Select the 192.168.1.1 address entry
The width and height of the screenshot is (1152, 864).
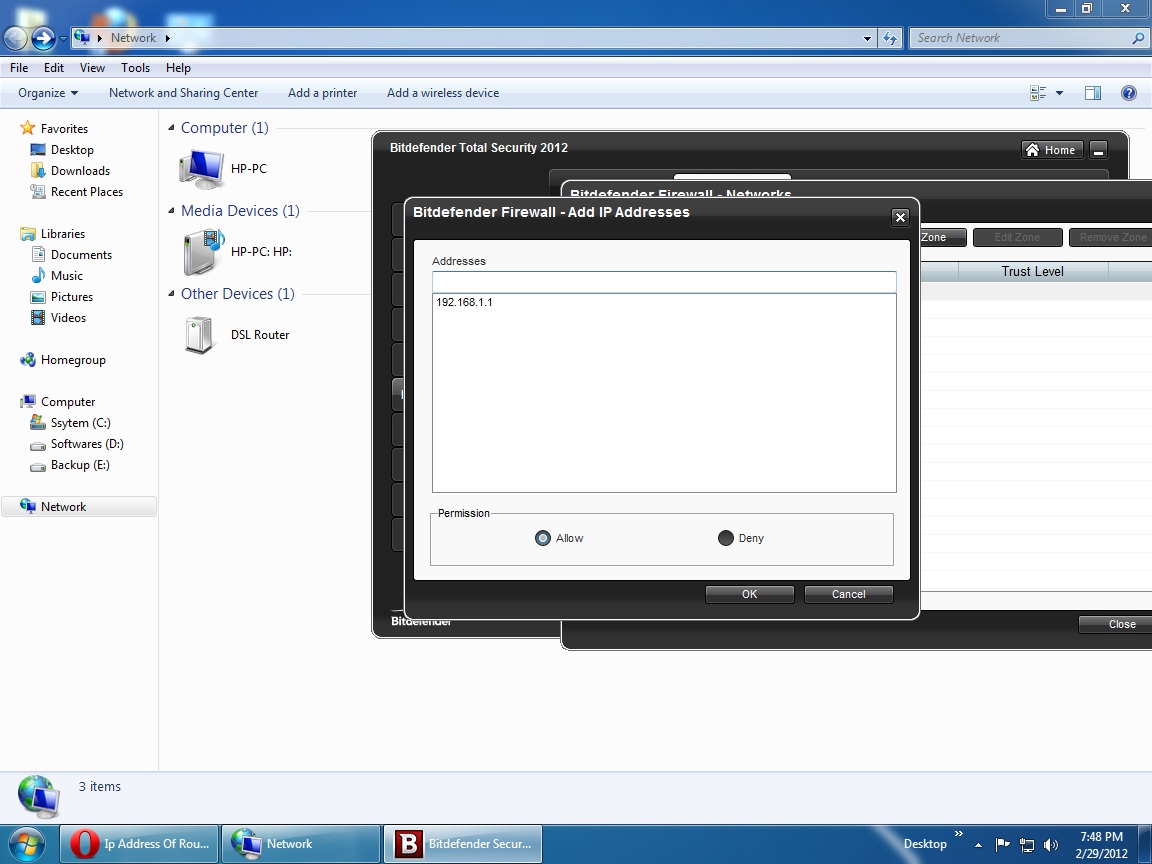464,302
